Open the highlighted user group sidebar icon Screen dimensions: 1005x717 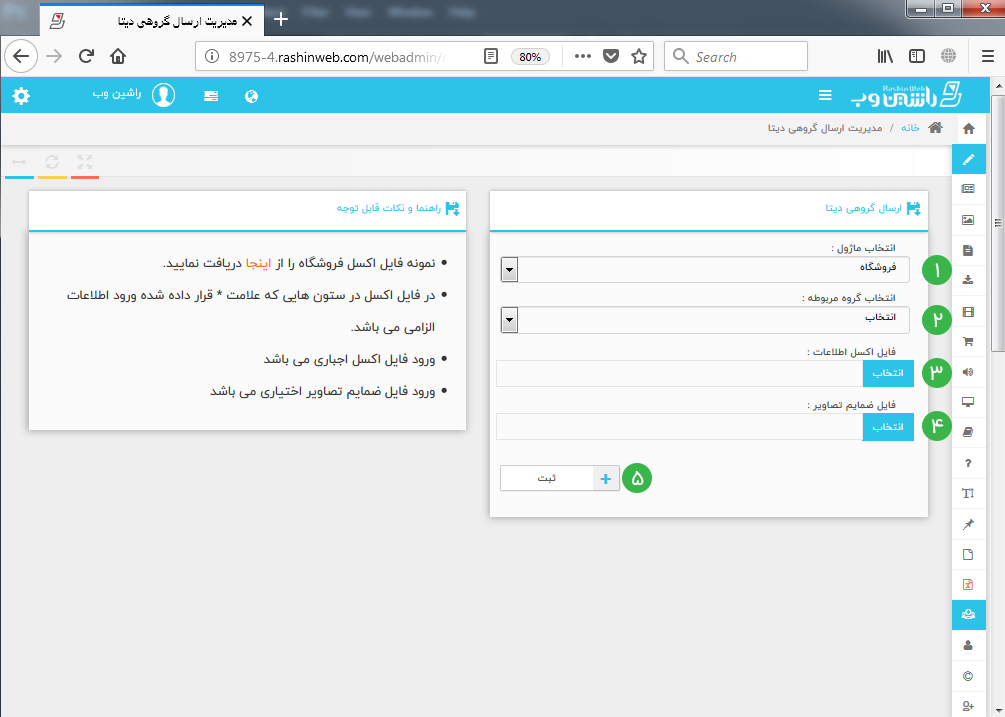pyautogui.click(x=968, y=614)
